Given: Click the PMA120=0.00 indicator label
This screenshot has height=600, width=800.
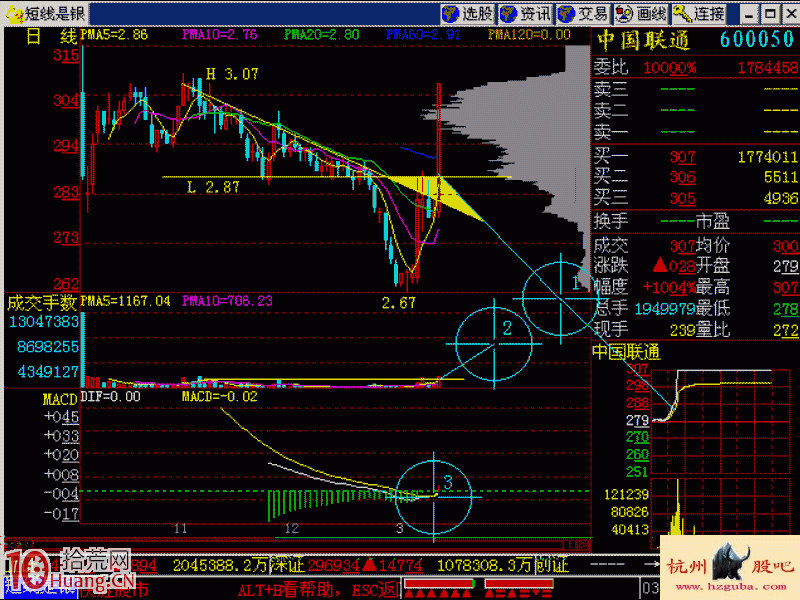Looking at the screenshot, I should click(x=529, y=35).
